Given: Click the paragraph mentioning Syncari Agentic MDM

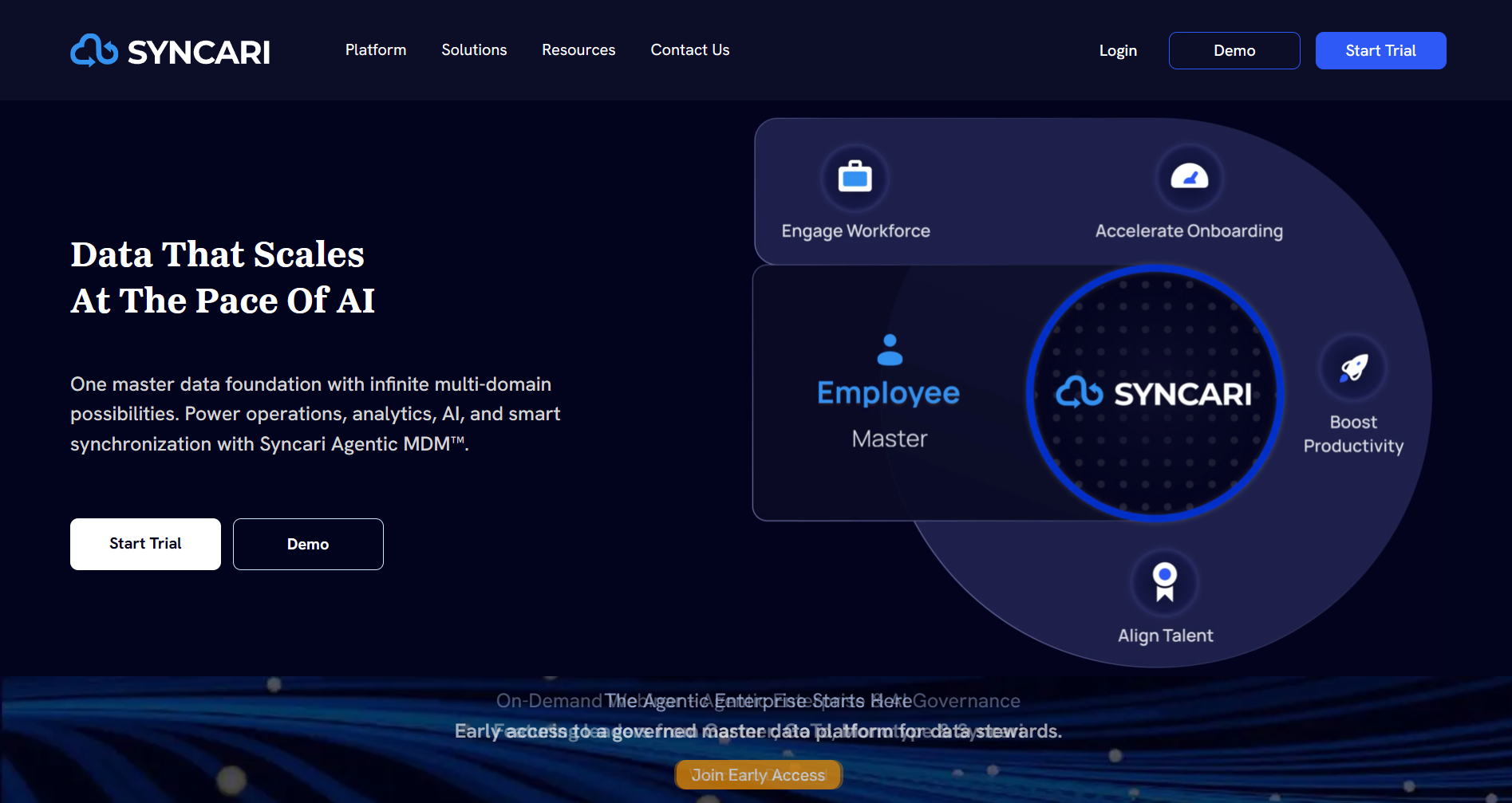Looking at the screenshot, I should (x=315, y=414).
